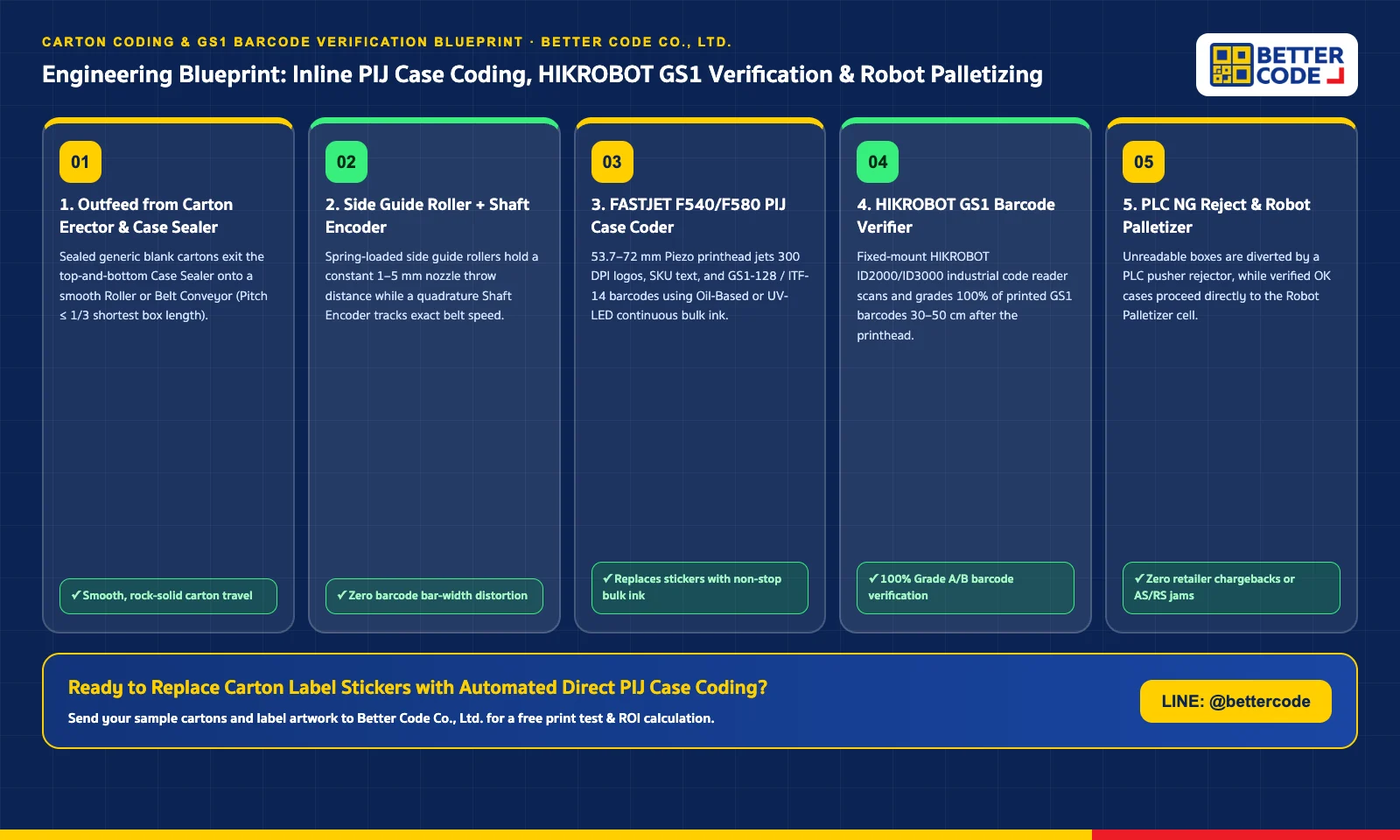Click 'Send your sample cartons' subtext line
The image size is (1400, 840).
[x=391, y=718]
